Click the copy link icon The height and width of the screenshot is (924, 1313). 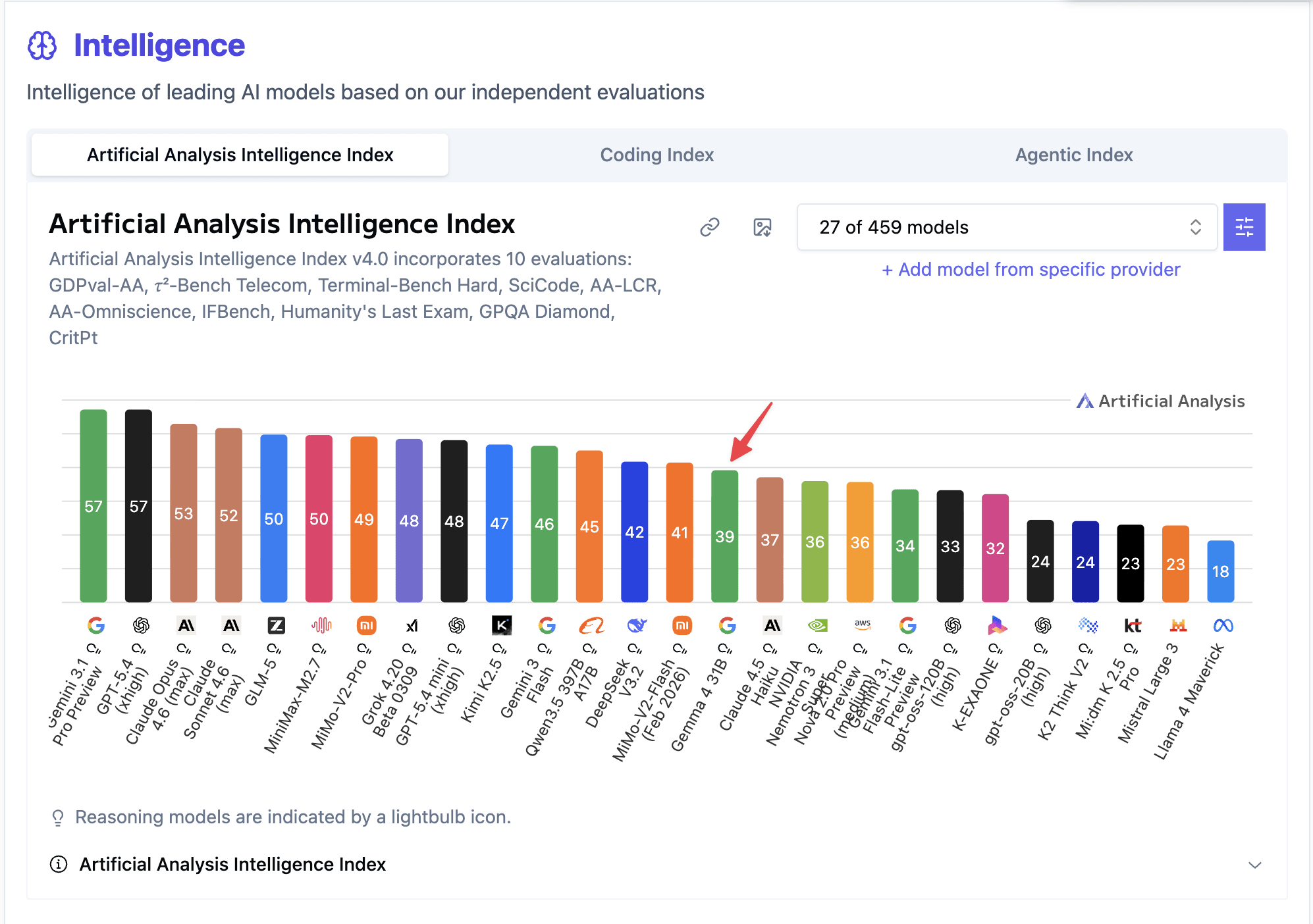click(709, 227)
